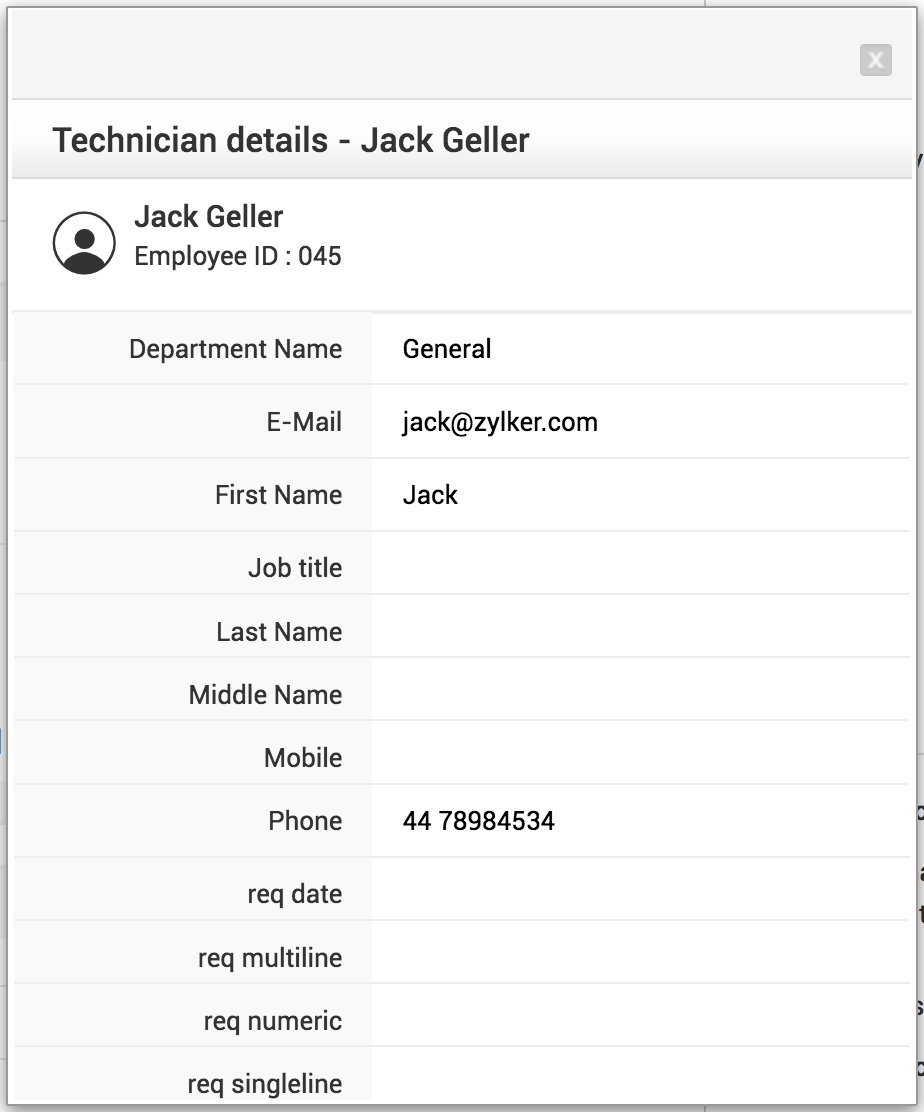Click the Jack Geller profile avatar icon
The width and height of the screenshot is (924, 1112).
84,243
